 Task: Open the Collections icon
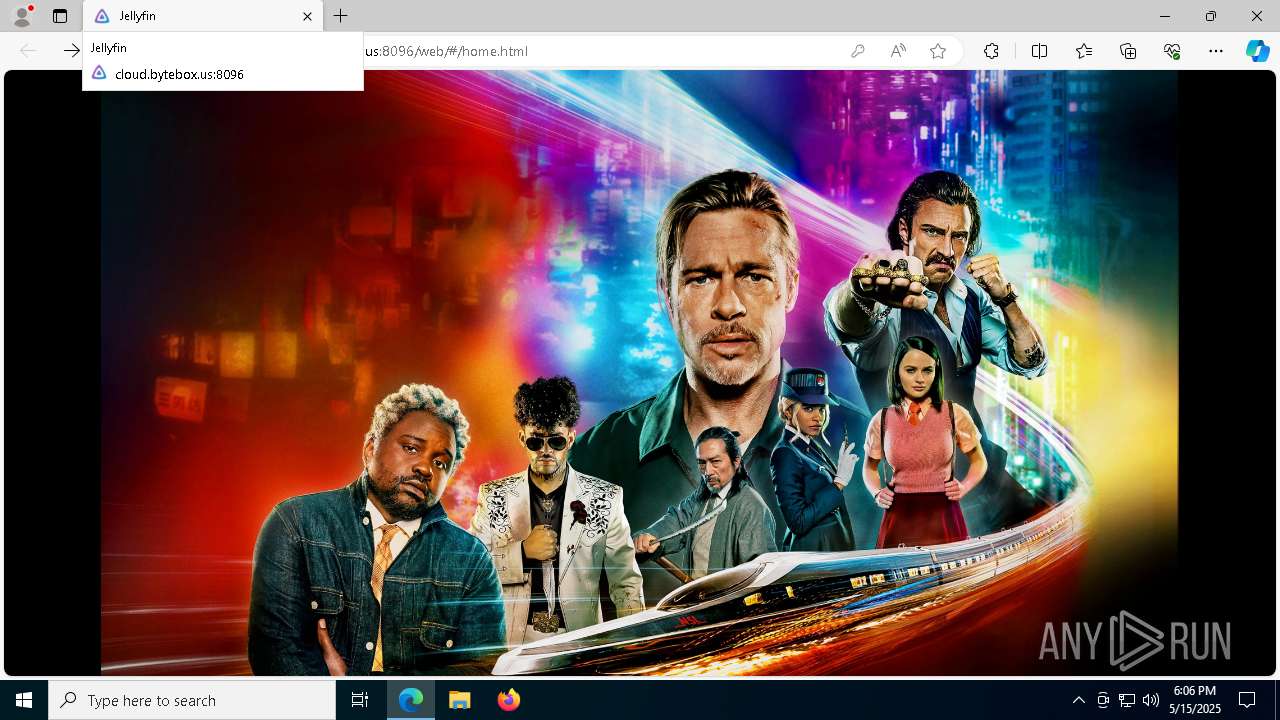click(1128, 51)
